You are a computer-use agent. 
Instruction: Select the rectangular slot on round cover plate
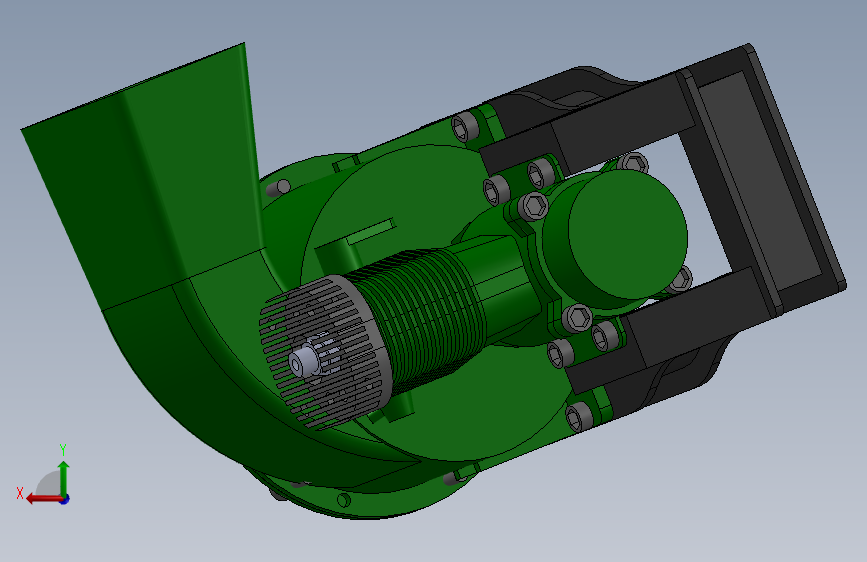(370, 231)
